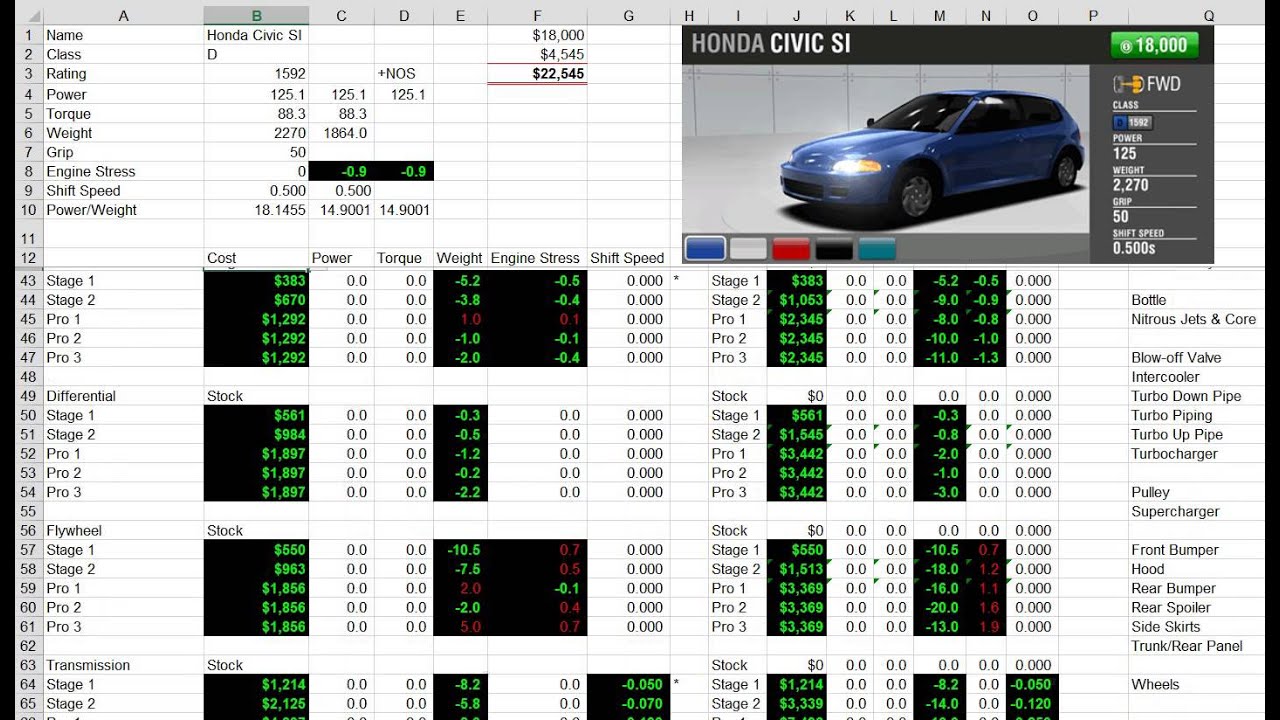Click the '$1,053' cell in column J
This screenshot has width=1280, height=720.
click(x=797, y=300)
